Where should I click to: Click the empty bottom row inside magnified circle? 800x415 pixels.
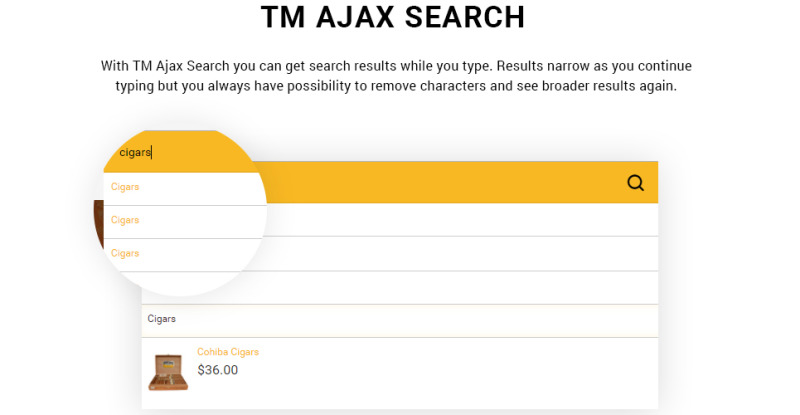click(x=184, y=283)
